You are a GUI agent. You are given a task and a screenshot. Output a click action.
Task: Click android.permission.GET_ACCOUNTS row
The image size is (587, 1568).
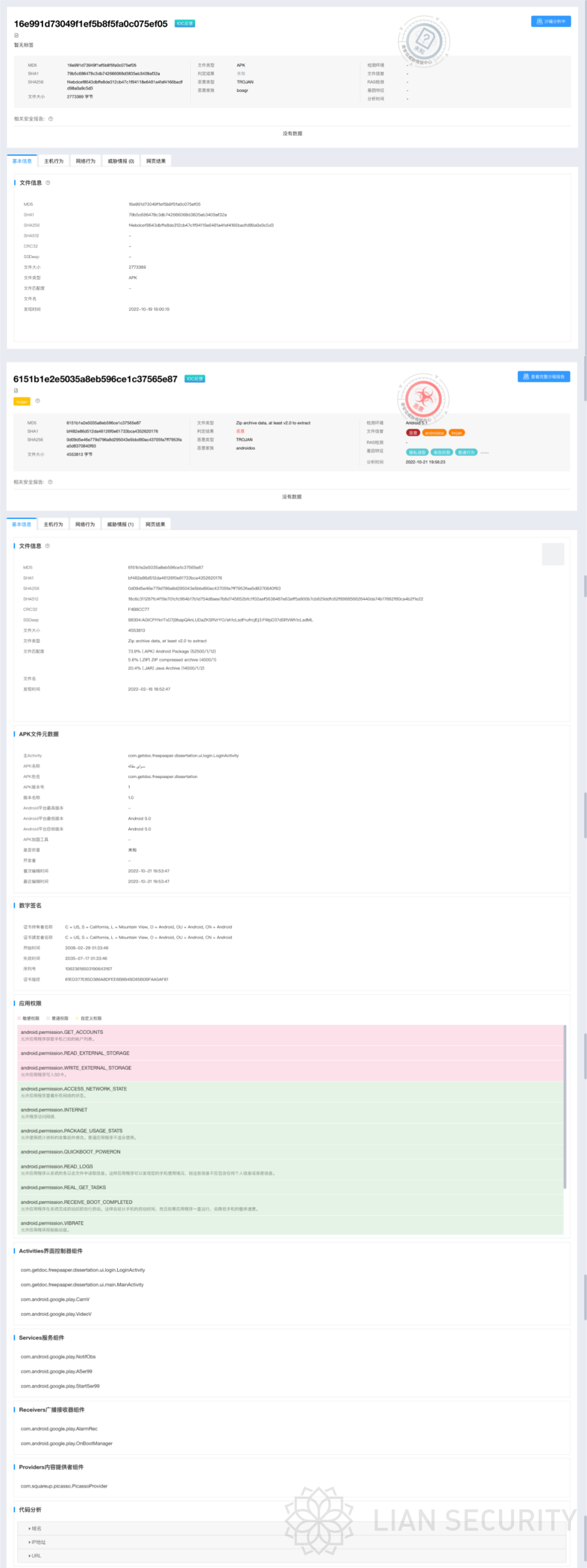point(290,1036)
